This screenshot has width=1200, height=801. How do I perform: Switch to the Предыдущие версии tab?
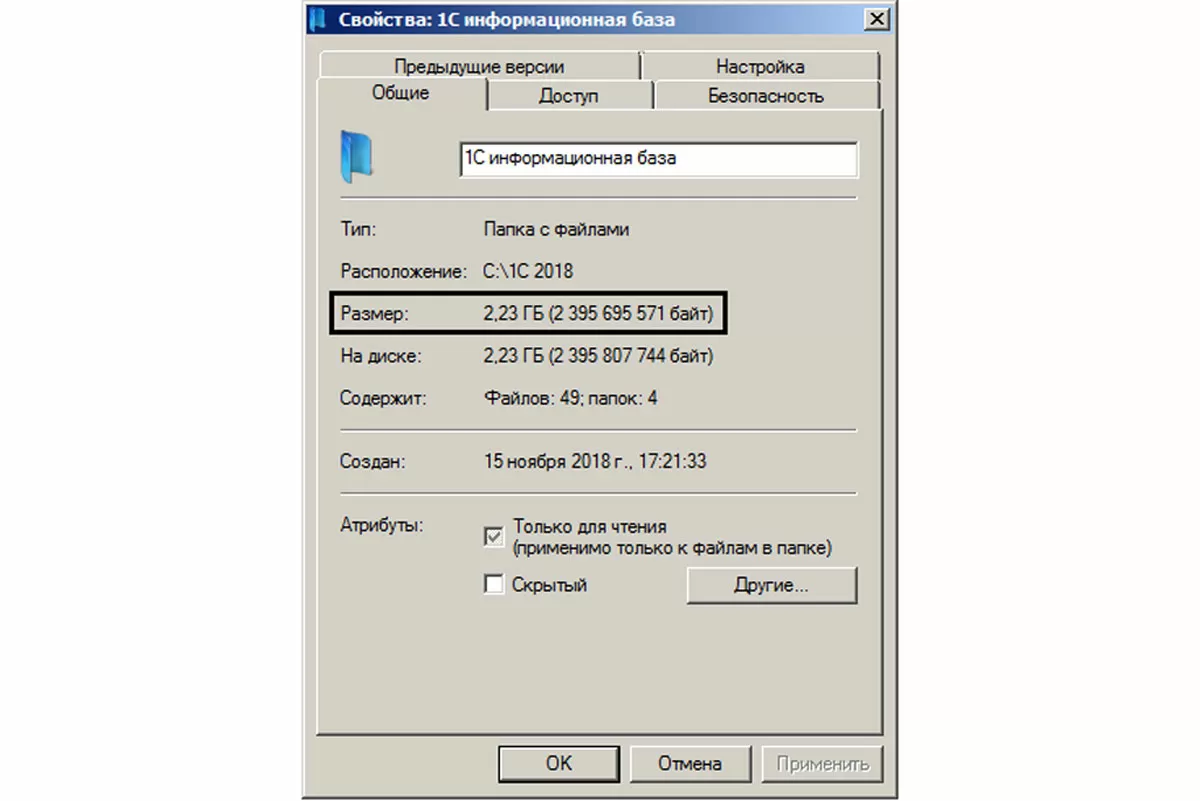479,67
